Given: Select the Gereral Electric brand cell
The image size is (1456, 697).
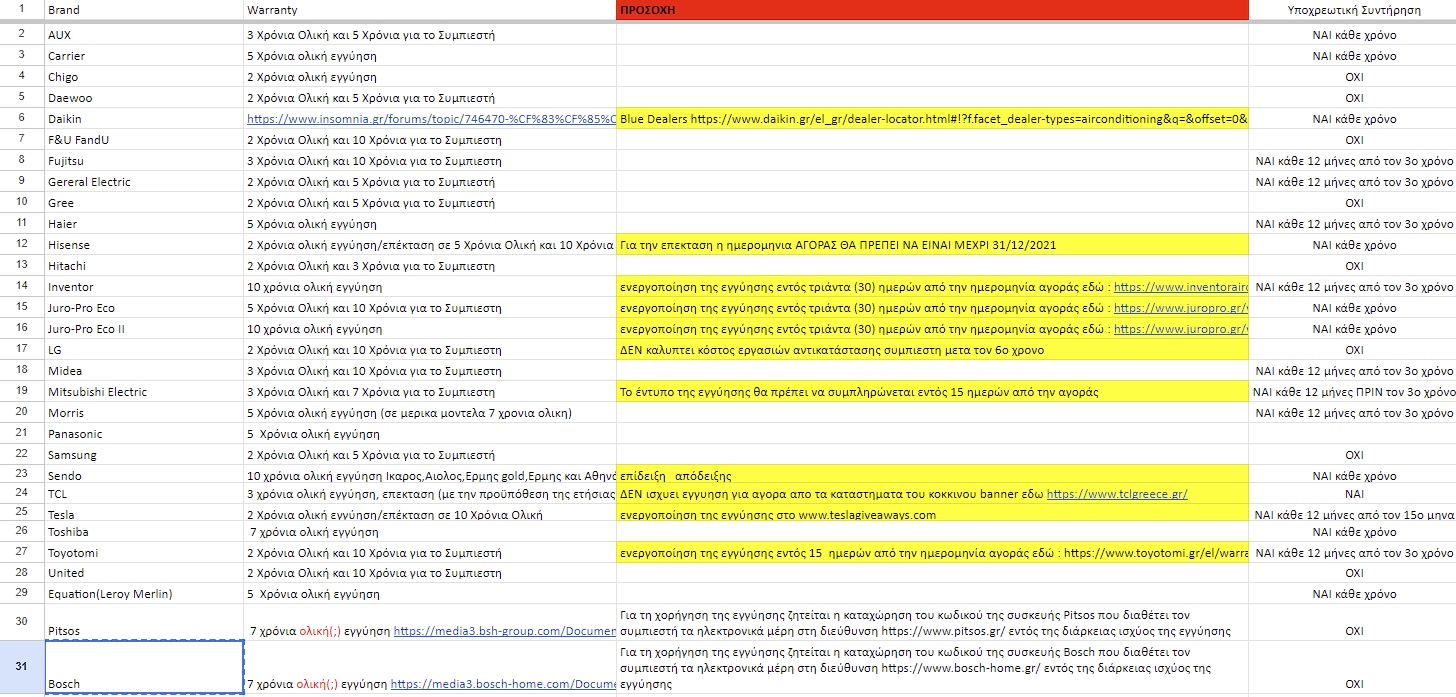Looking at the screenshot, I should coord(144,182).
